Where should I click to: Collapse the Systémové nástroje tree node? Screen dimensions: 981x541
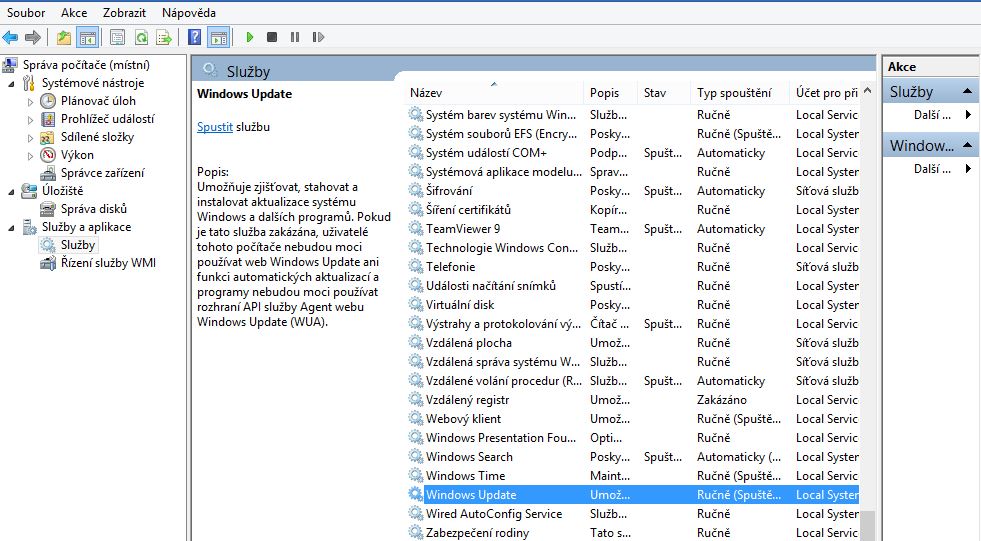click(11, 83)
